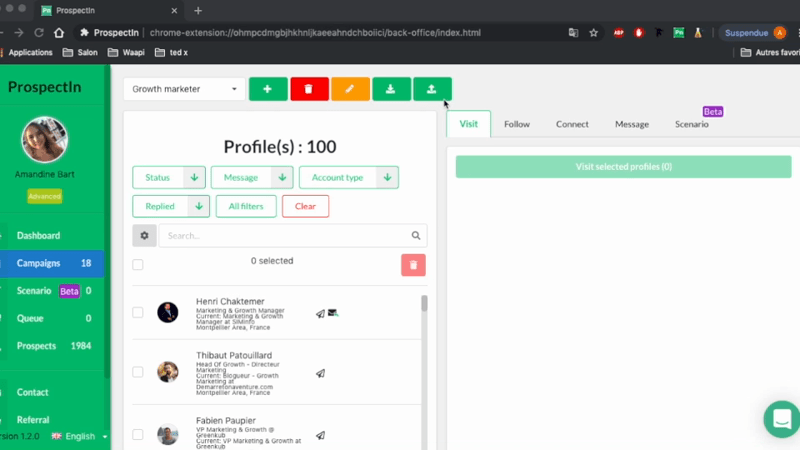Click Visit selected profiles button
Screen dimensions: 800x450
[x=623, y=167]
